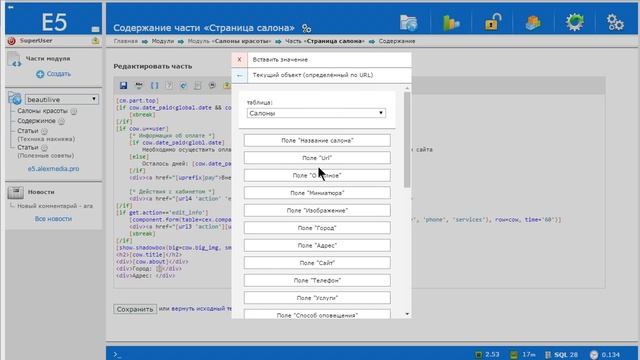Click the dialog scrollbar down arrow
This screenshot has height=360, width=640.
point(407,314)
